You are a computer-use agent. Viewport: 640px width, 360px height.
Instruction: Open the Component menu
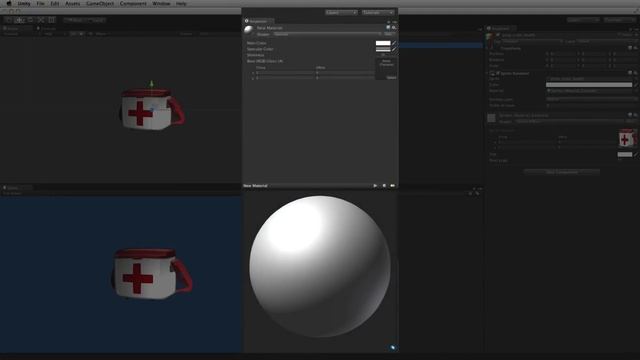pos(133,3)
